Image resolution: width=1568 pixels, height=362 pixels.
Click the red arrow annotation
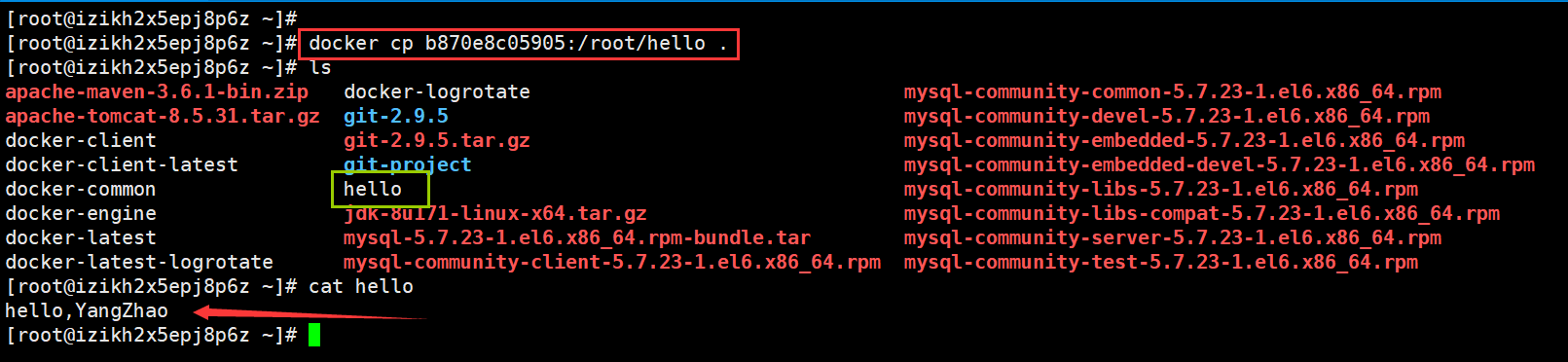tap(310, 313)
